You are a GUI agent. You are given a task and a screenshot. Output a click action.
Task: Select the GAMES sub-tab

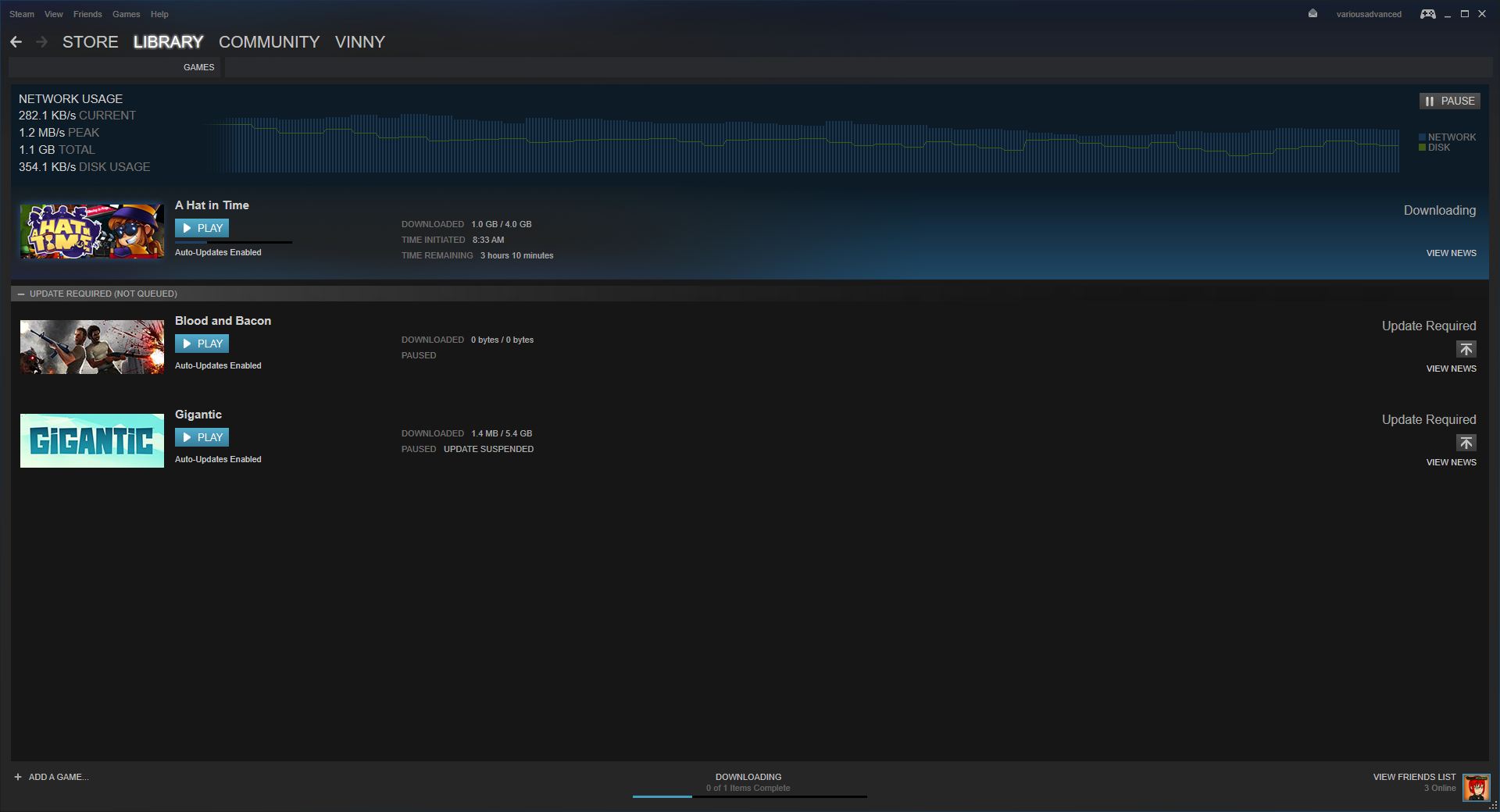199,67
